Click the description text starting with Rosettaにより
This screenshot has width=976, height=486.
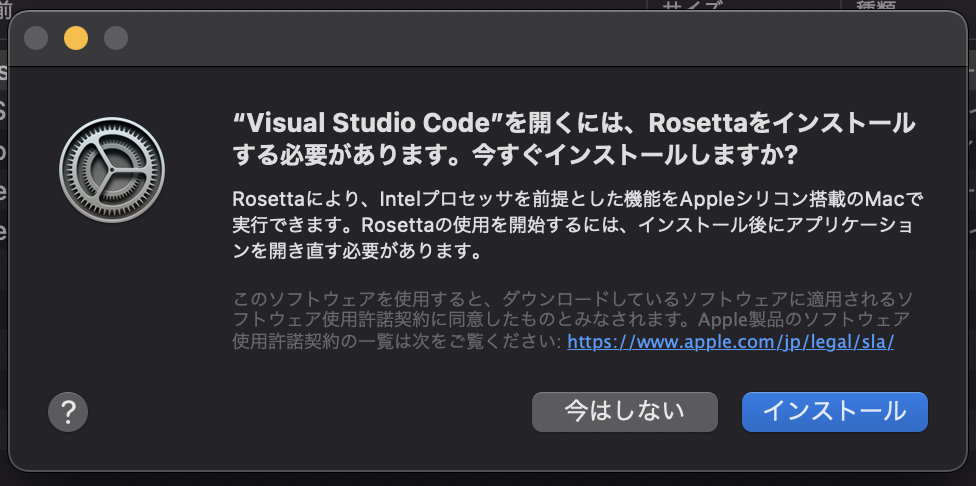coord(578,226)
